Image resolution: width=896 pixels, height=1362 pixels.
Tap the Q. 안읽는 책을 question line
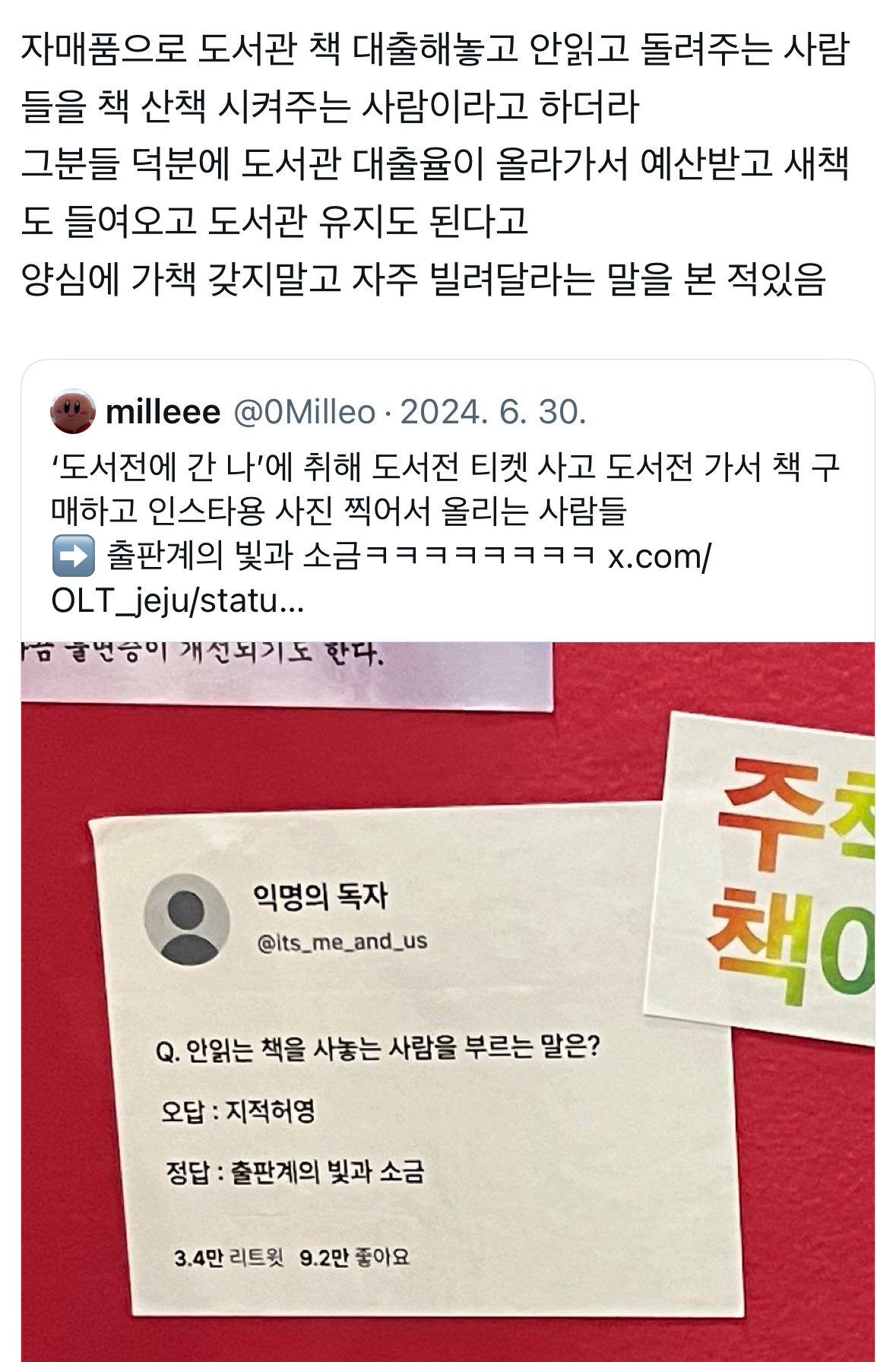(x=378, y=1049)
